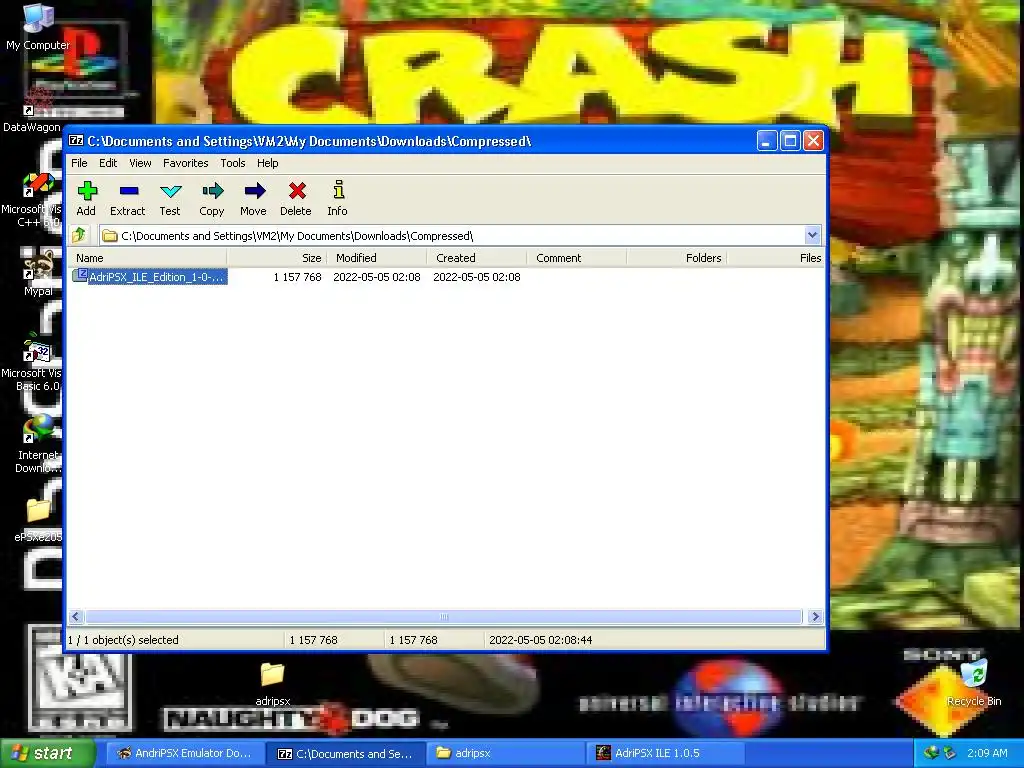Click status bar timestamp 2022-05-05 02:08:44
This screenshot has width=1024, height=768.
(x=541, y=640)
